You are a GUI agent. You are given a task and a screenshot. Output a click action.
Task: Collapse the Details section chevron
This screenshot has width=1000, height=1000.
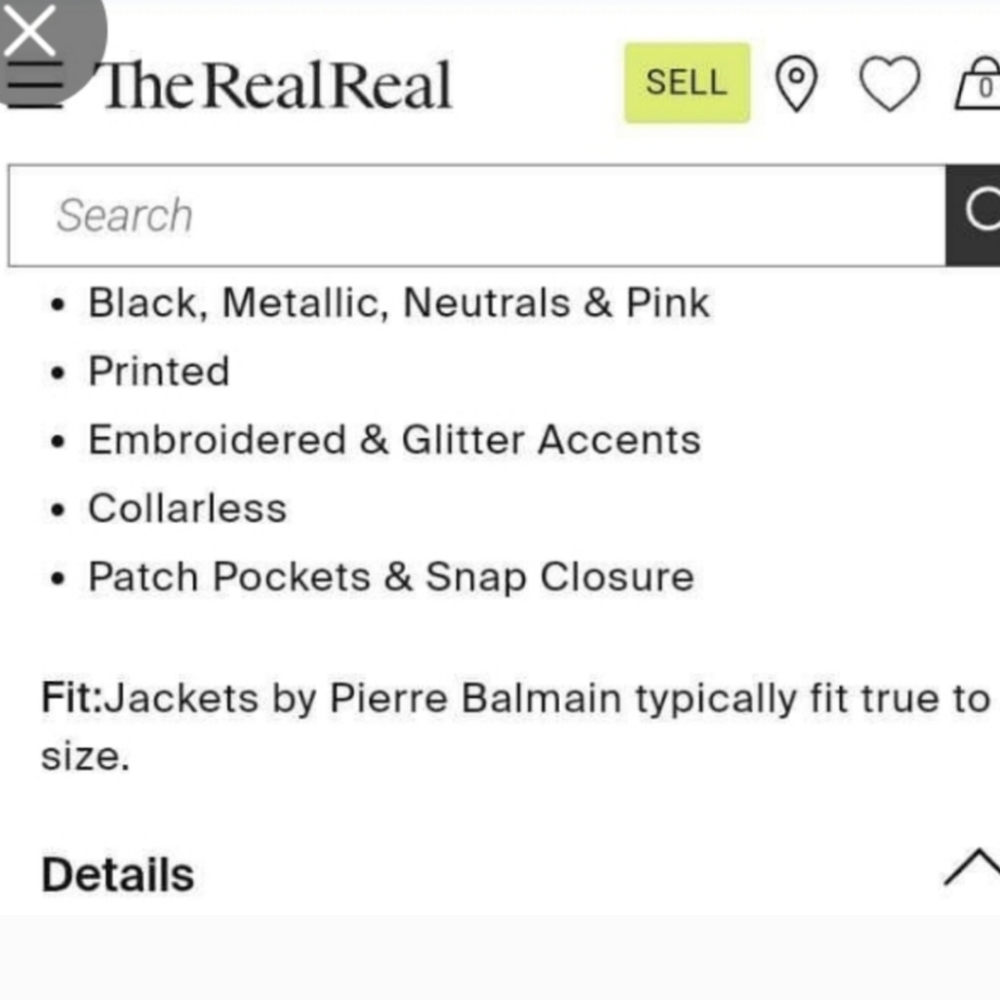pos(972,868)
